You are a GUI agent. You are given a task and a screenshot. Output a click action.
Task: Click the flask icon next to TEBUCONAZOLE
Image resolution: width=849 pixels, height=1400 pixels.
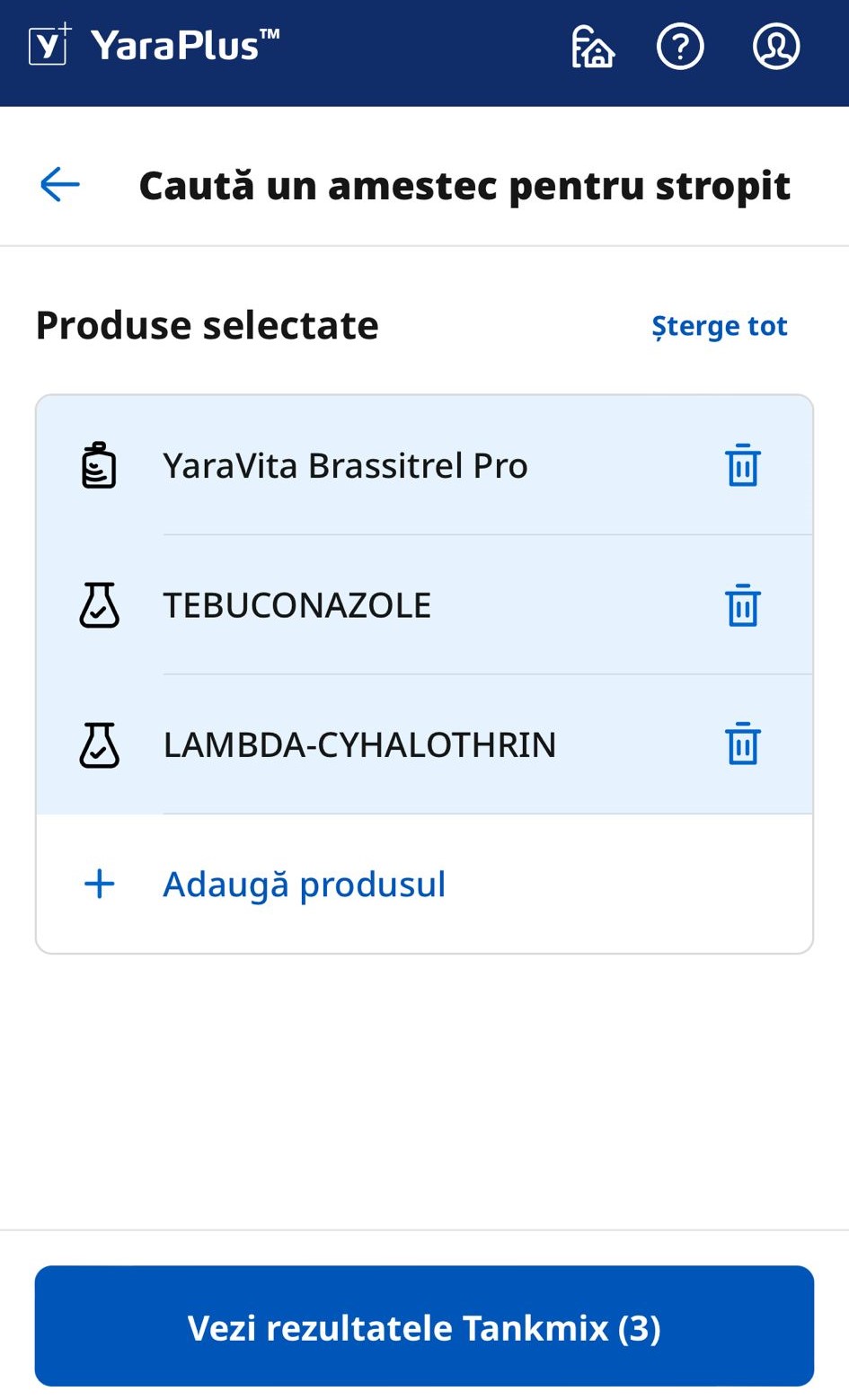(99, 605)
